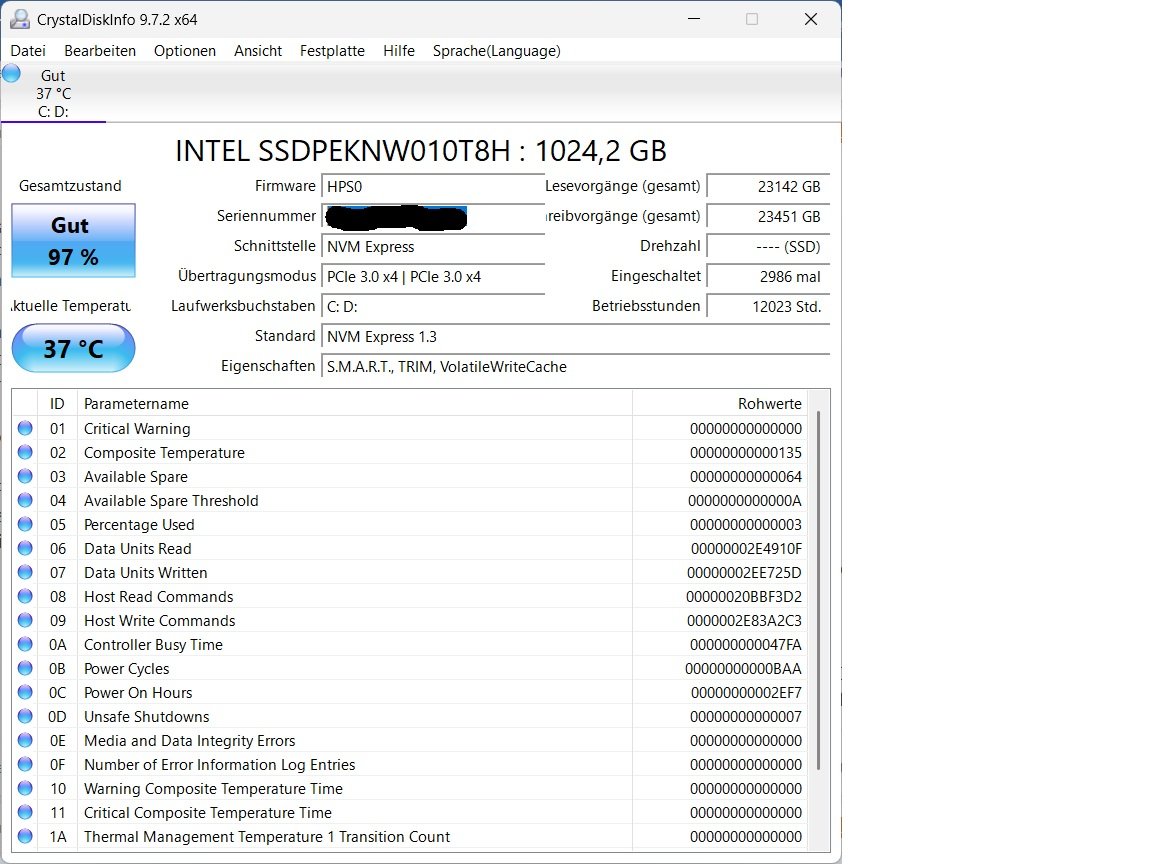
Task: Click the Eingeschaltet value 2986 mal
Action: pos(768,277)
